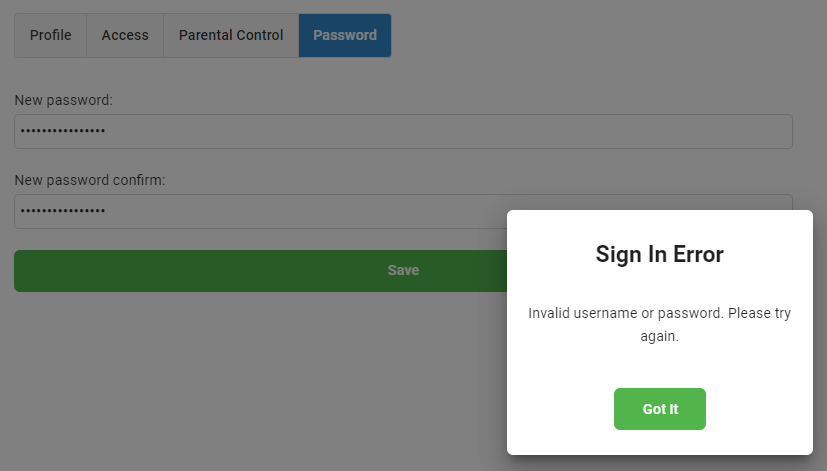
Task: Select the Parental Control tab
Action: 231,35
